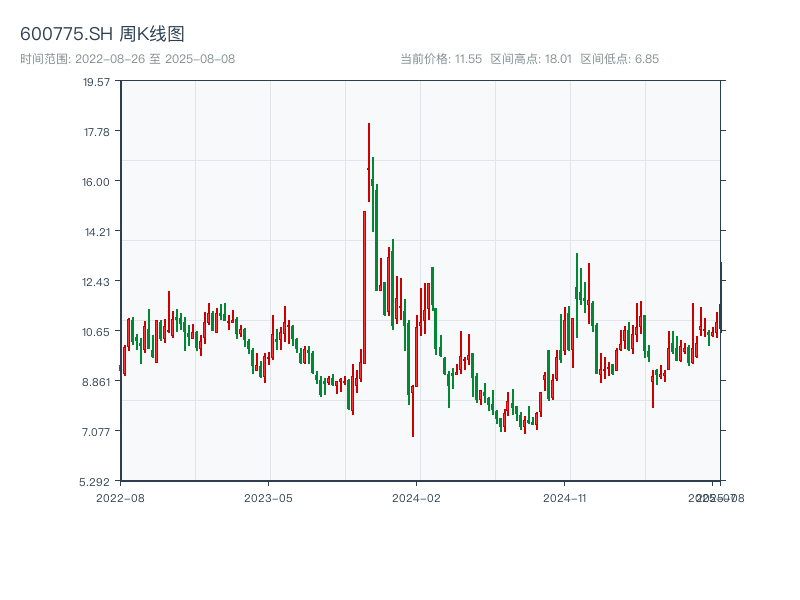The height and width of the screenshot is (600, 800).
Task: Select the 区间高点: 18.01 label
Action: click(x=531, y=59)
